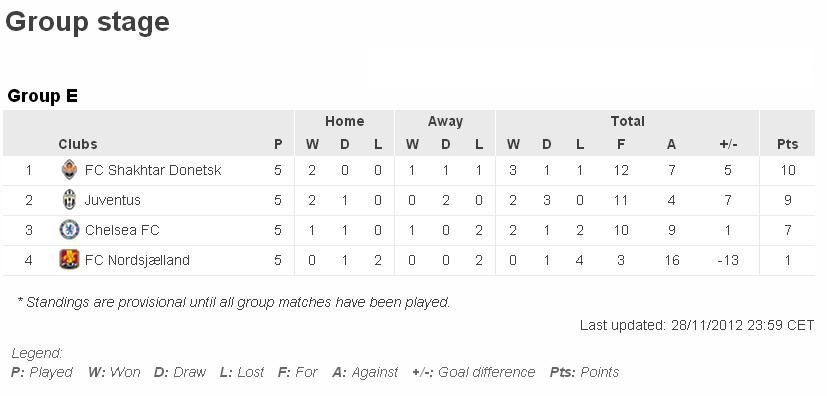827x396 pixels.
Task: Click the Group E heading
Action: pyautogui.click(x=43, y=96)
